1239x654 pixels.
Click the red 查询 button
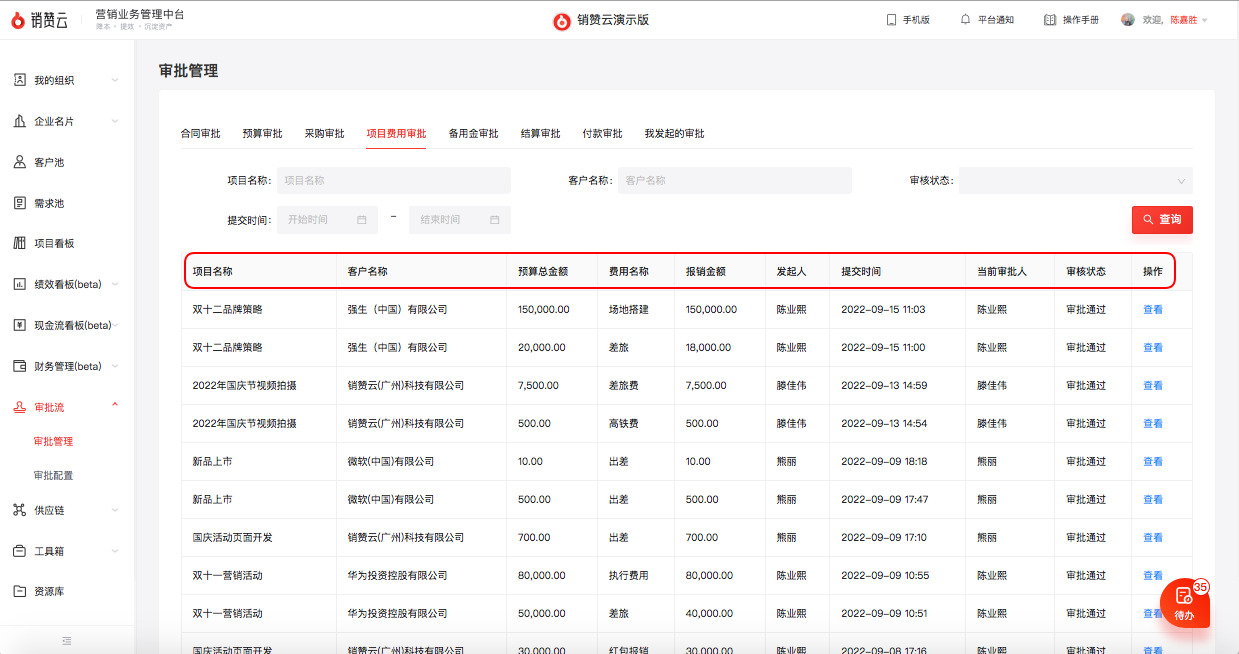click(1162, 219)
